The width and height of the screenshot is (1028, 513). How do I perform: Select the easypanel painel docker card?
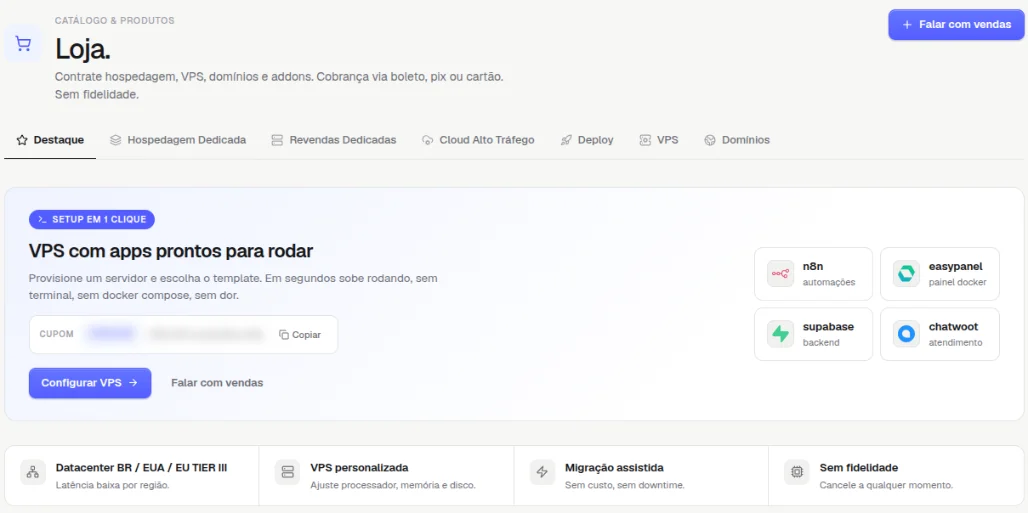pyautogui.click(x=939, y=274)
